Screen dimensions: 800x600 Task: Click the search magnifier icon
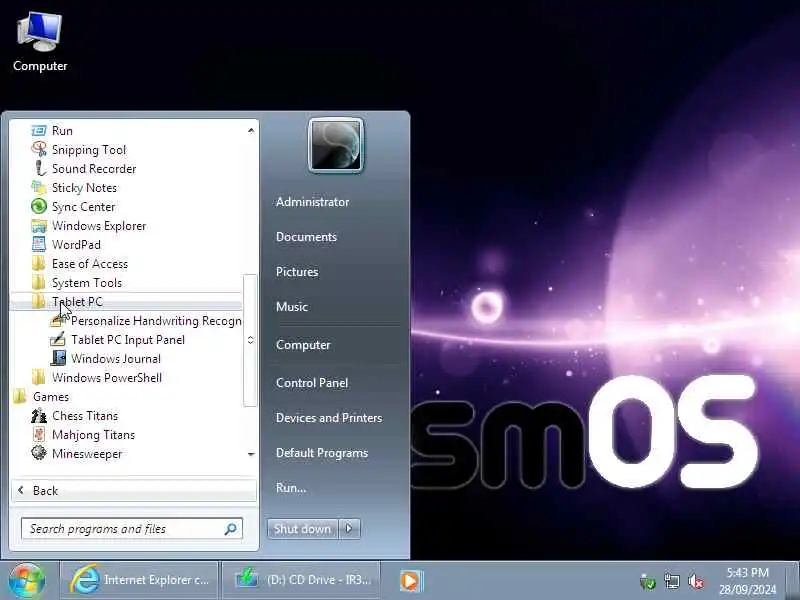coord(231,529)
